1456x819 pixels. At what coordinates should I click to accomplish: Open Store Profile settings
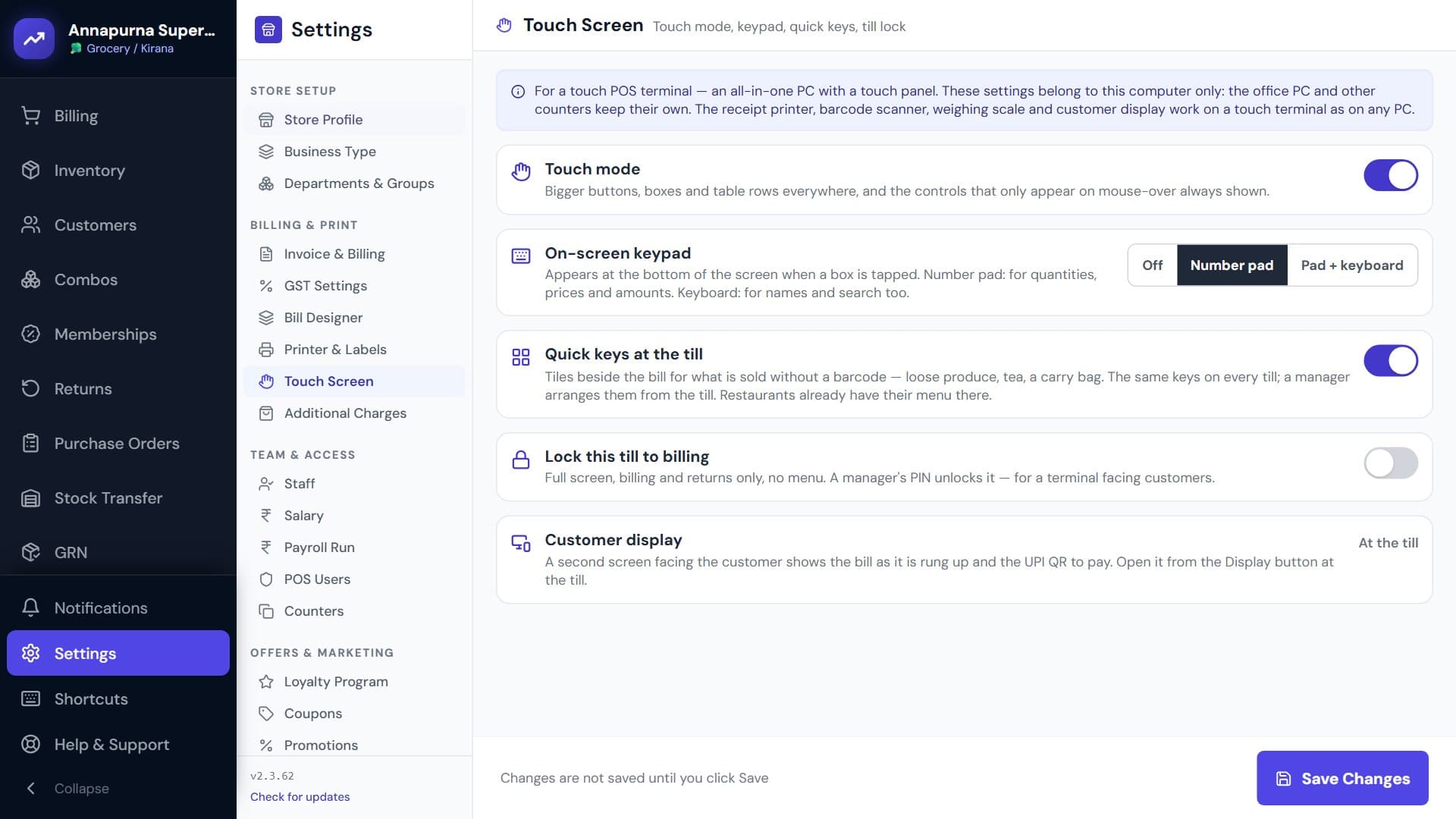[x=354, y=120]
